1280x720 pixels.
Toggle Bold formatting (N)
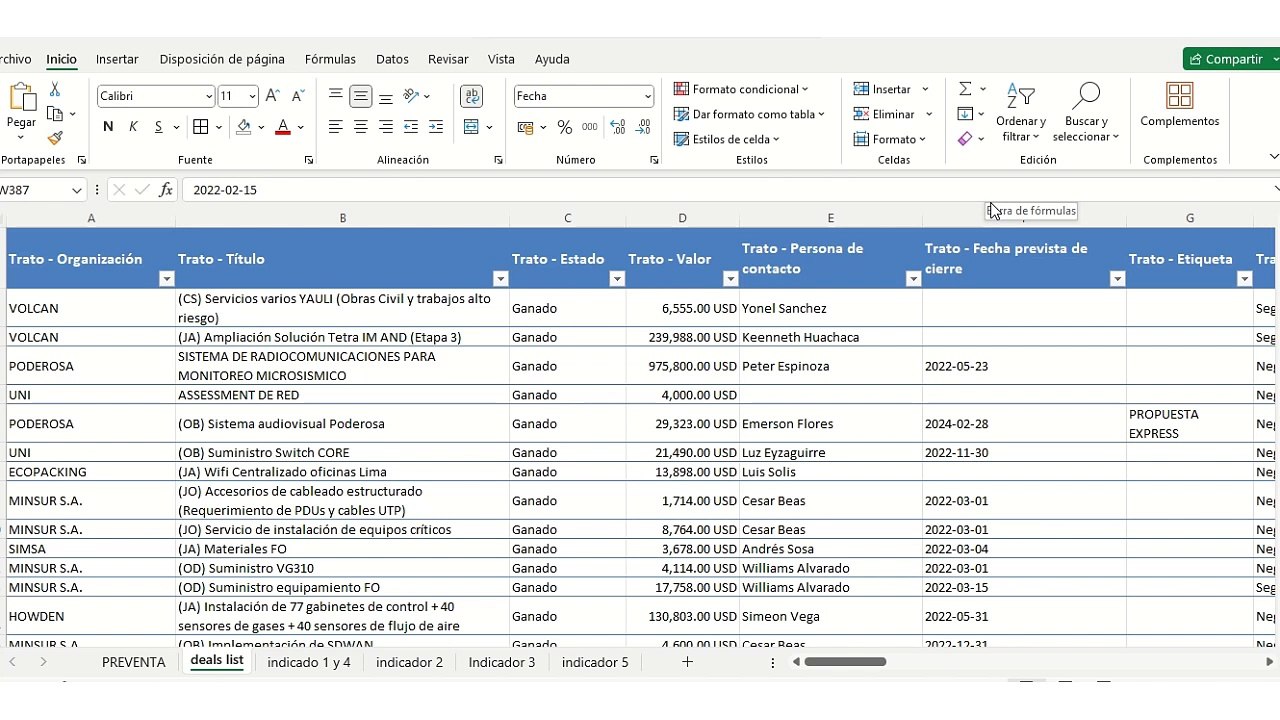coord(108,127)
